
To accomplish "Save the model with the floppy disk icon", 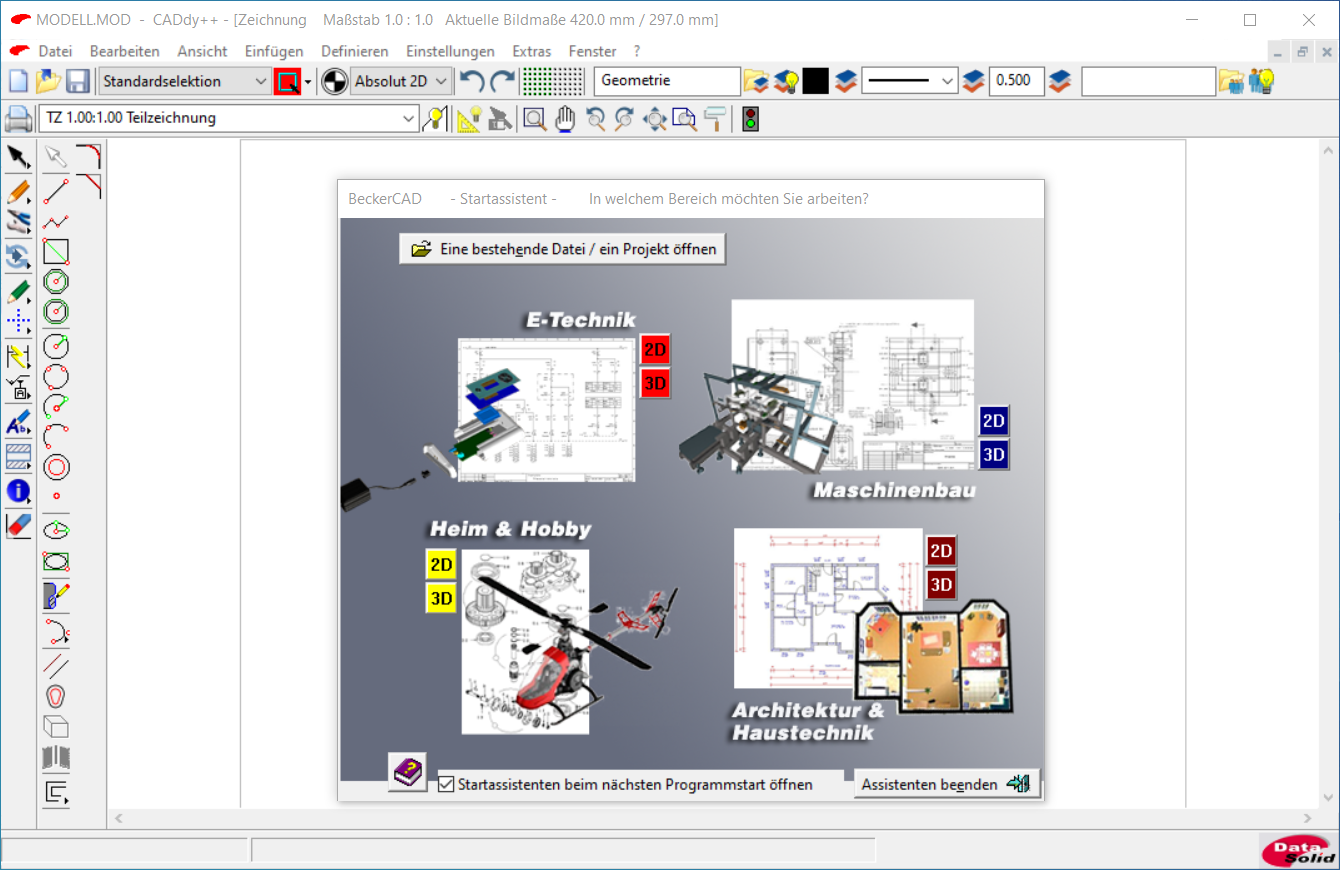I will 78,81.
